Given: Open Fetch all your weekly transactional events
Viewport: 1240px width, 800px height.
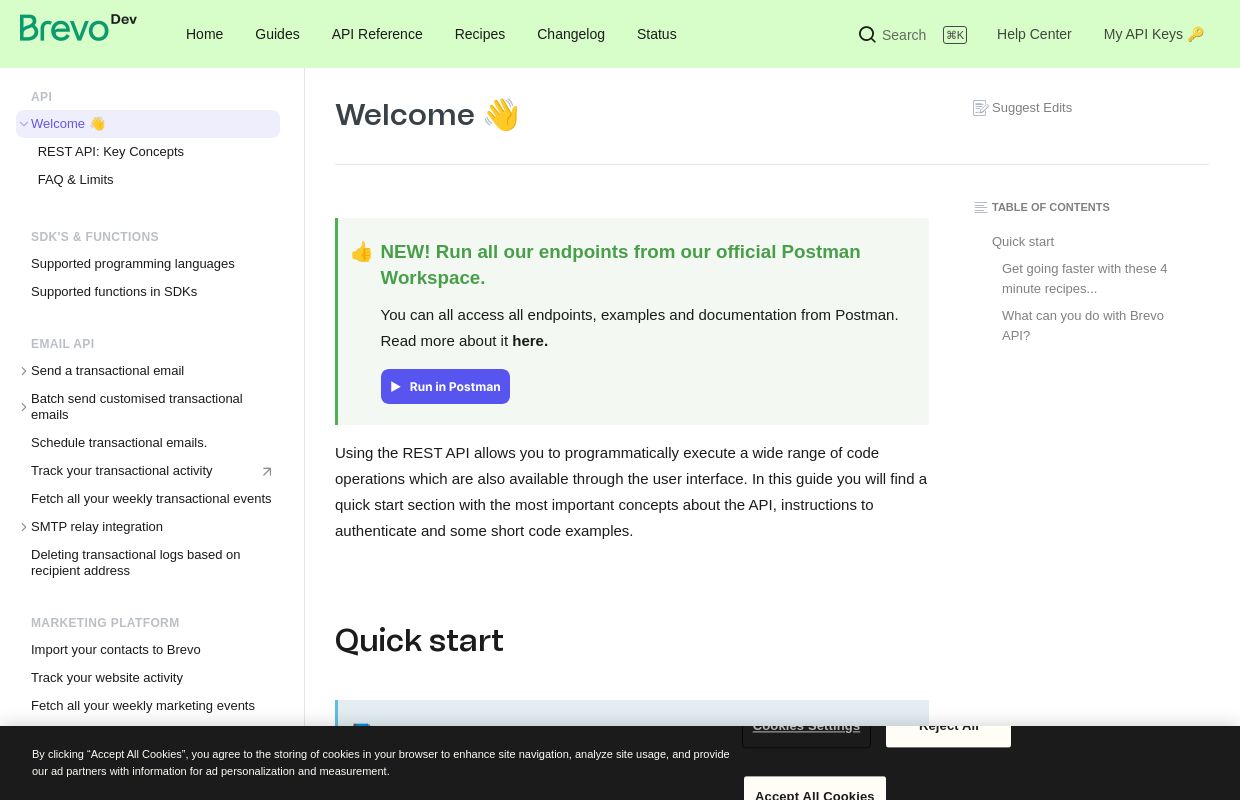Looking at the screenshot, I should 151,499.
